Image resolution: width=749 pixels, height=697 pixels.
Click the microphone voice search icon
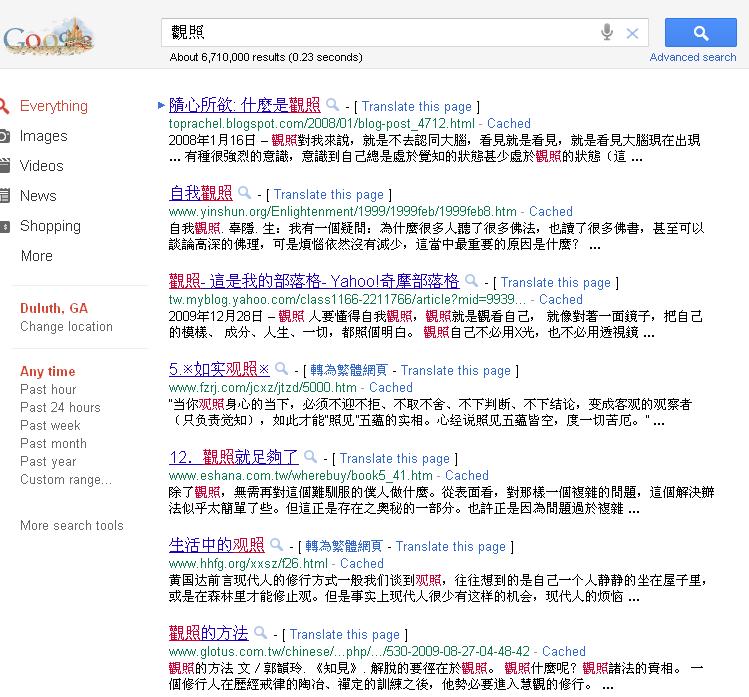[606, 33]
